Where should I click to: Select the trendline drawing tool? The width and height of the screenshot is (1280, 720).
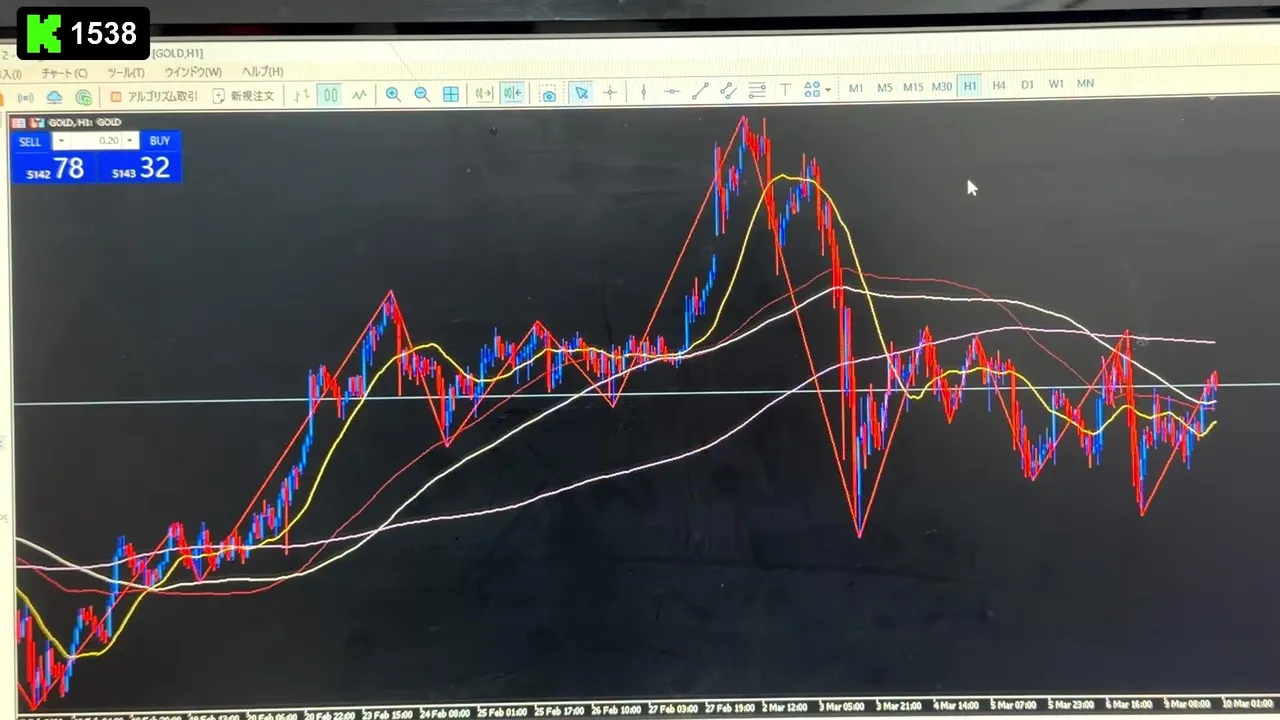700,91
